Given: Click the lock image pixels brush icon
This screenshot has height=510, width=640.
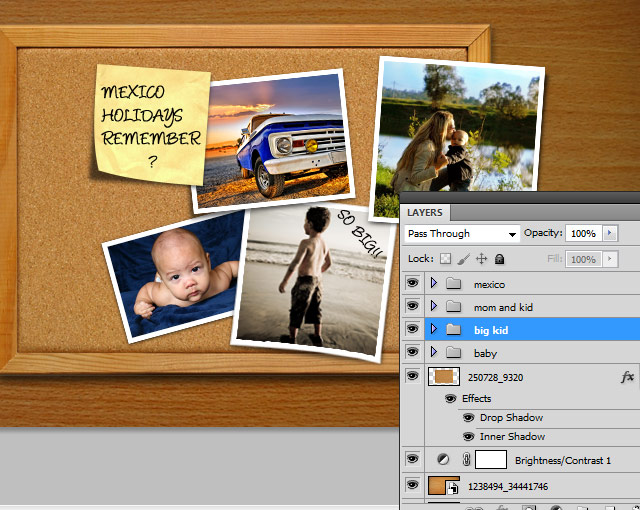Looking at the screenshot, I should click(464, 259).
